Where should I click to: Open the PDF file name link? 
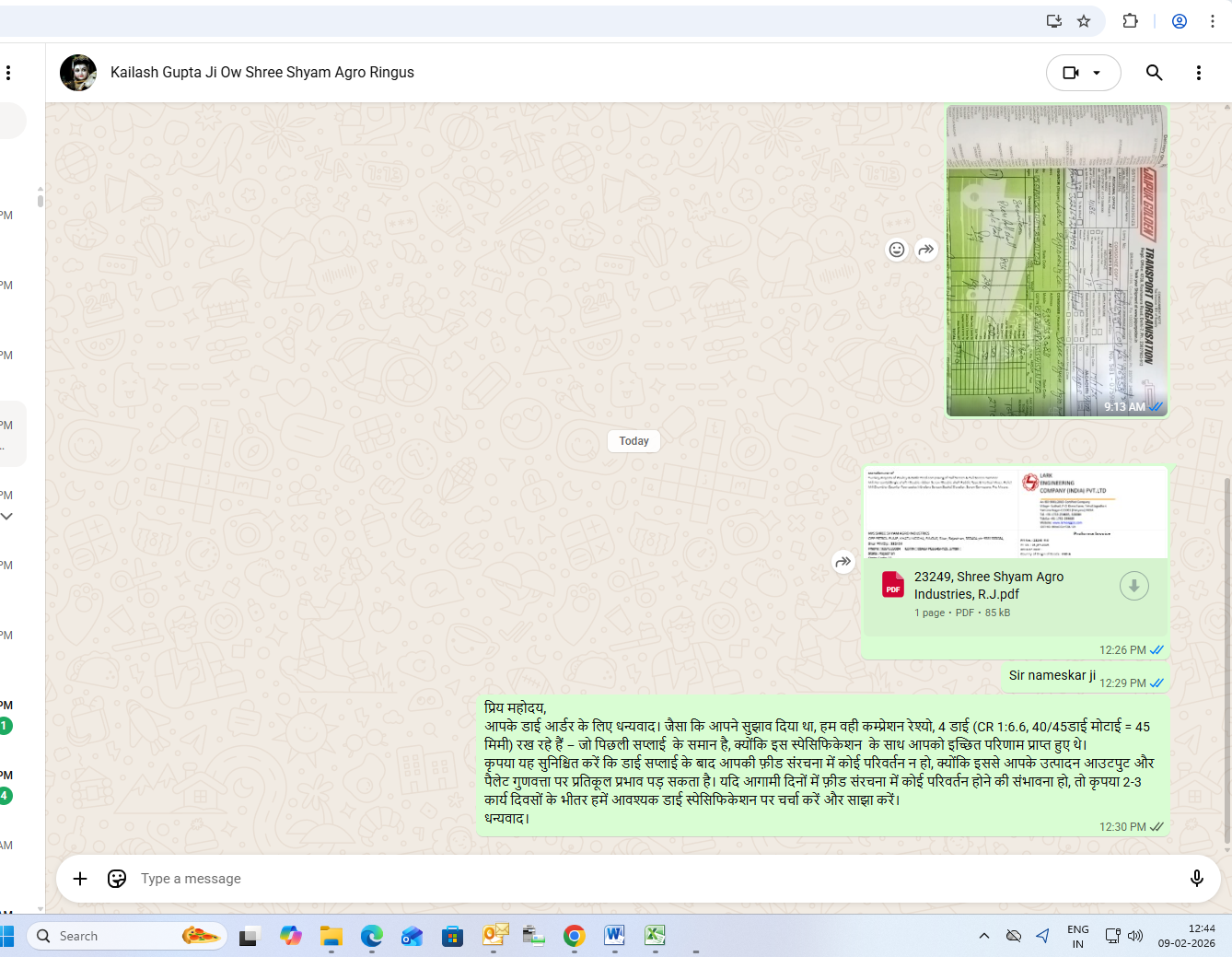988,585
